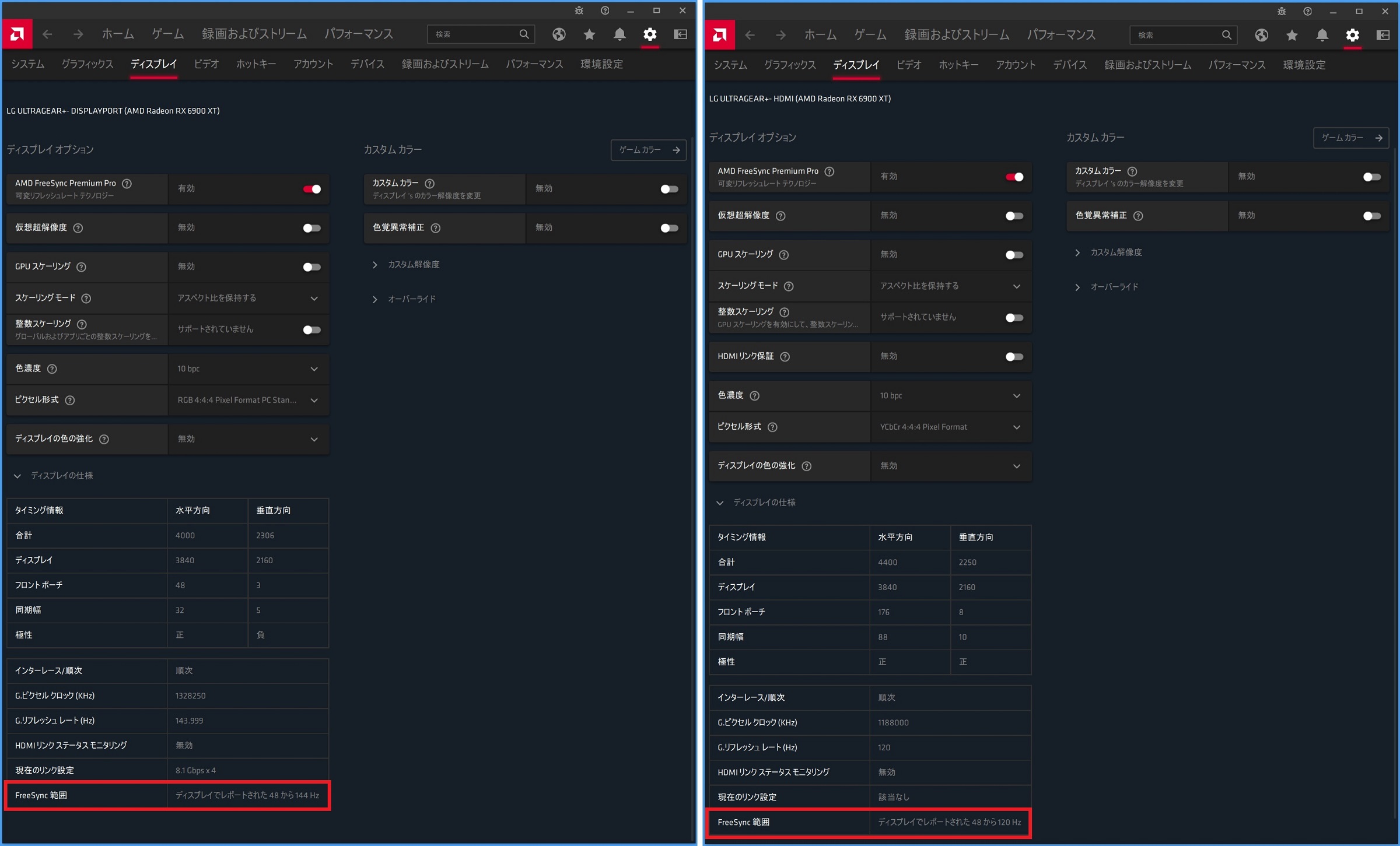Switch to グラフィックス tab in left window

point(87,64)
